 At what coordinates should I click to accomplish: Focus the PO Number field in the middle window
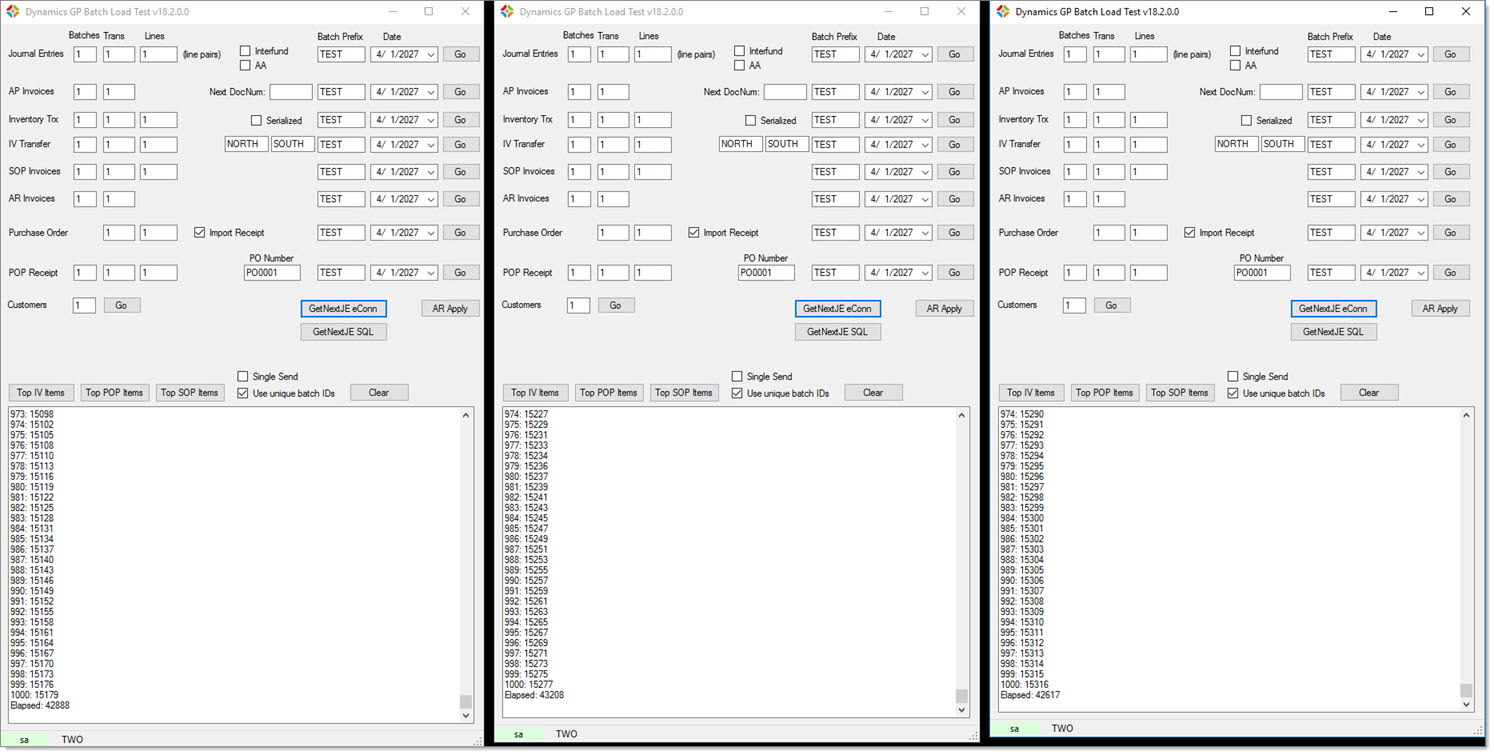767,273
